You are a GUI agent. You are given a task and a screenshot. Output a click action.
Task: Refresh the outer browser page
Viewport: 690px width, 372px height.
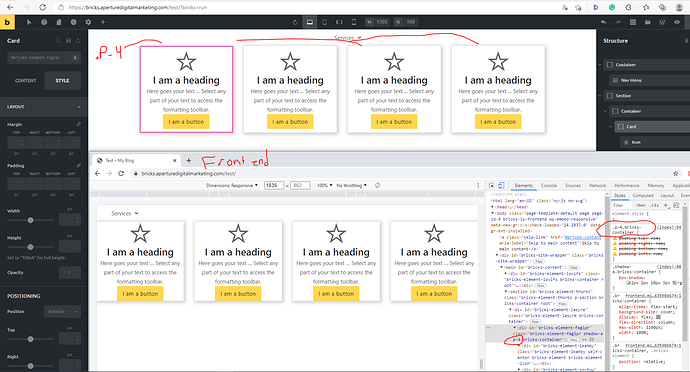click(43, 7)
